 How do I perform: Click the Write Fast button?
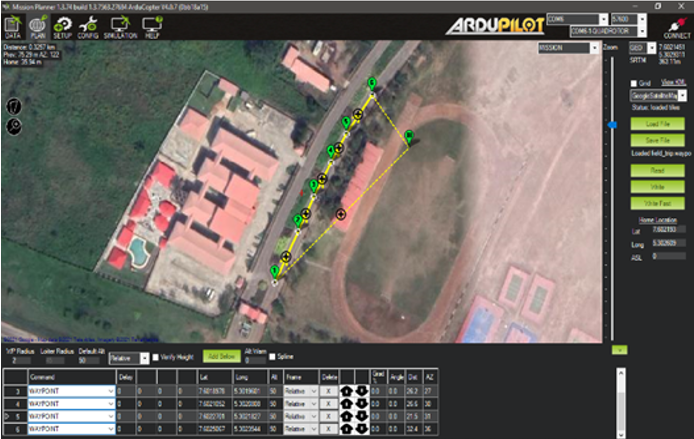pos(657,203)
